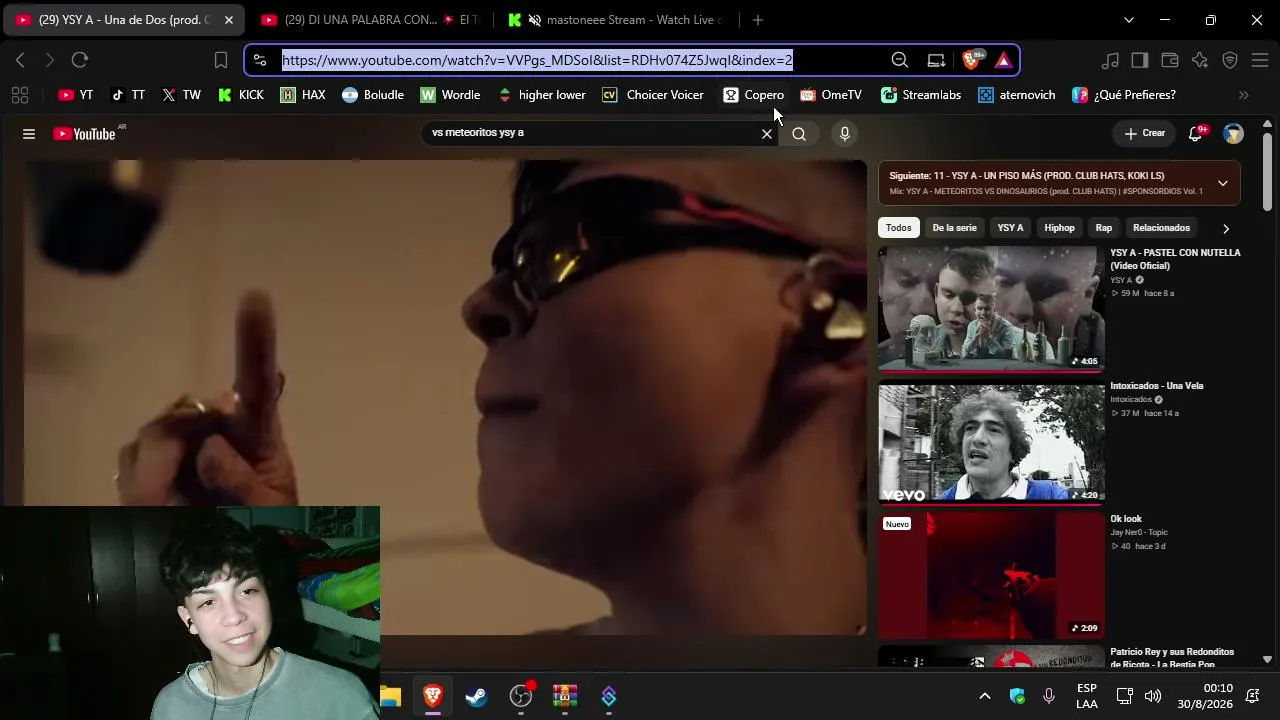Open the zoom magnifier in address bar
Viewport: 1280px width, 720px height.
click(x=900, y=60)
